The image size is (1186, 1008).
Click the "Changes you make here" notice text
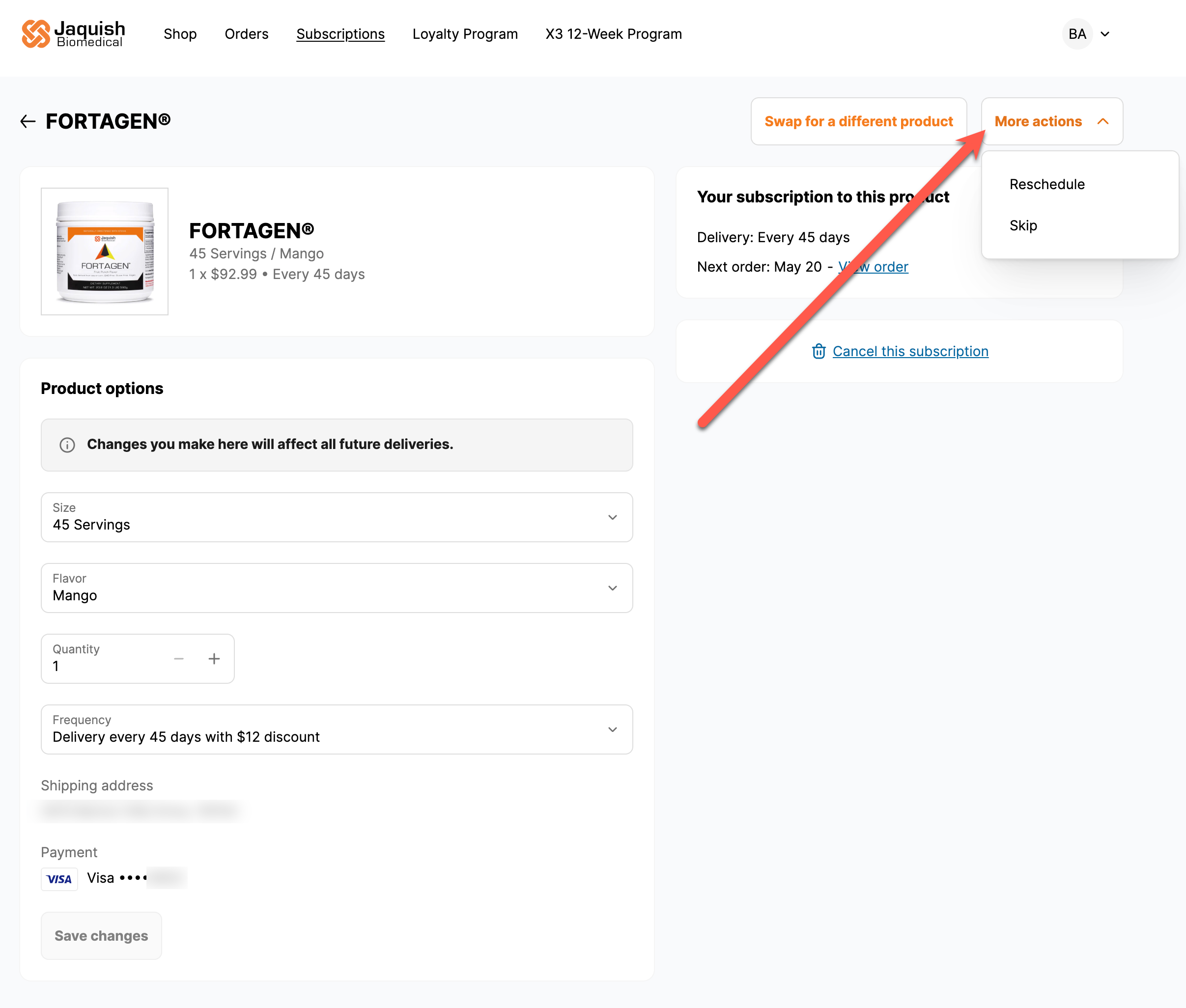[270, 445]
